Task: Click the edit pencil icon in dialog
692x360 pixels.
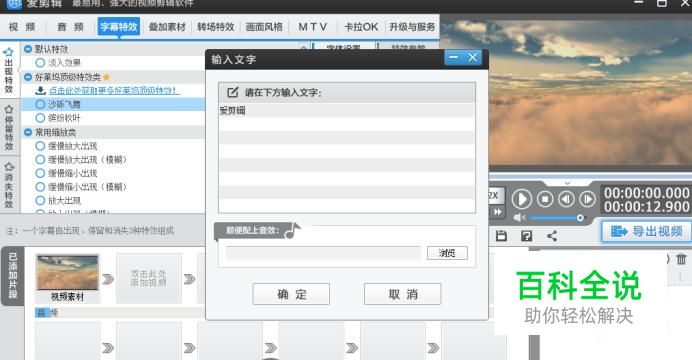Action: point(232,92)
